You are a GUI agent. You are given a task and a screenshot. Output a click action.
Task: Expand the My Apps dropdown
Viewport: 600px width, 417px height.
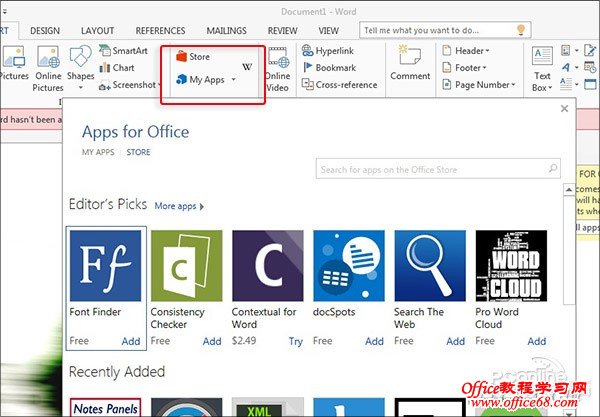pos(233,79)
